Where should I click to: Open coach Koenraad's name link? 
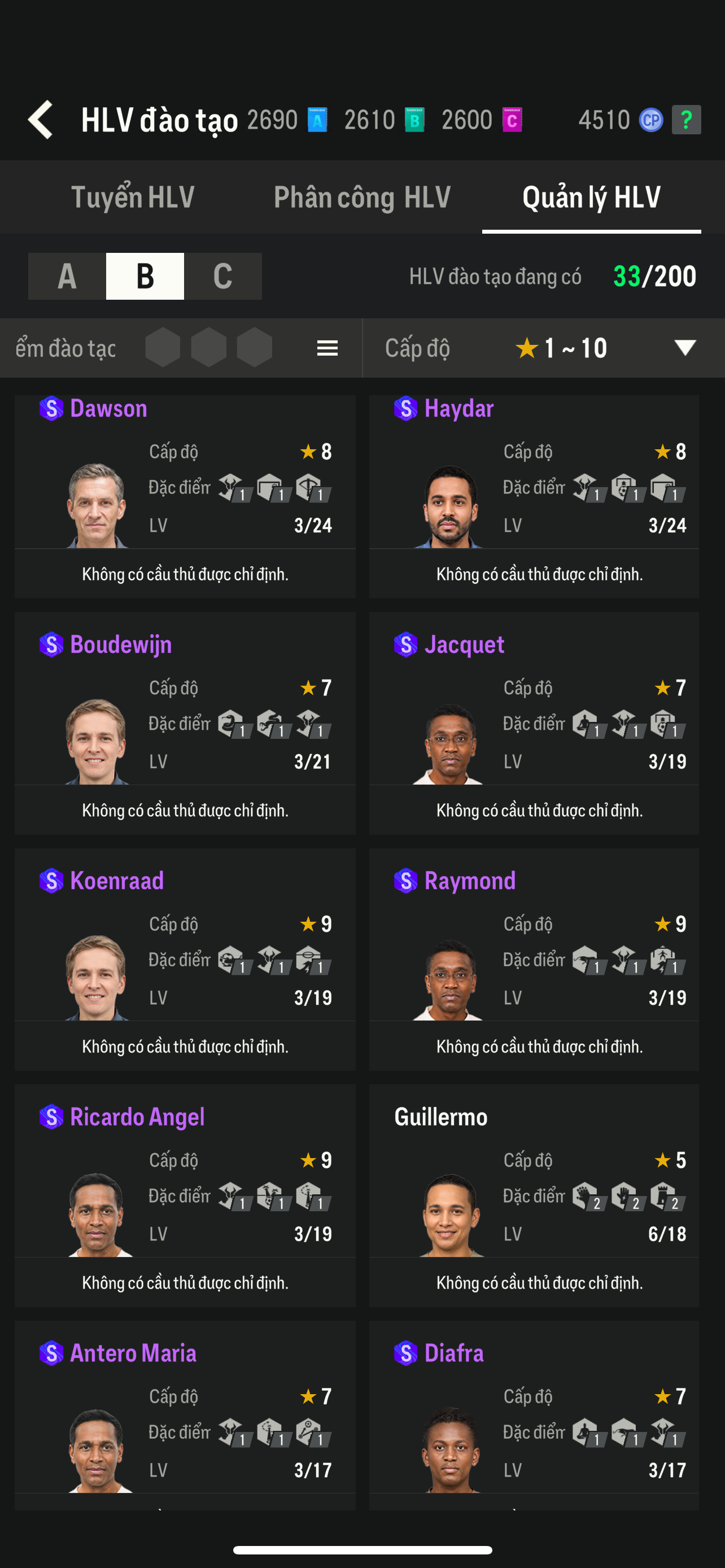117,881
